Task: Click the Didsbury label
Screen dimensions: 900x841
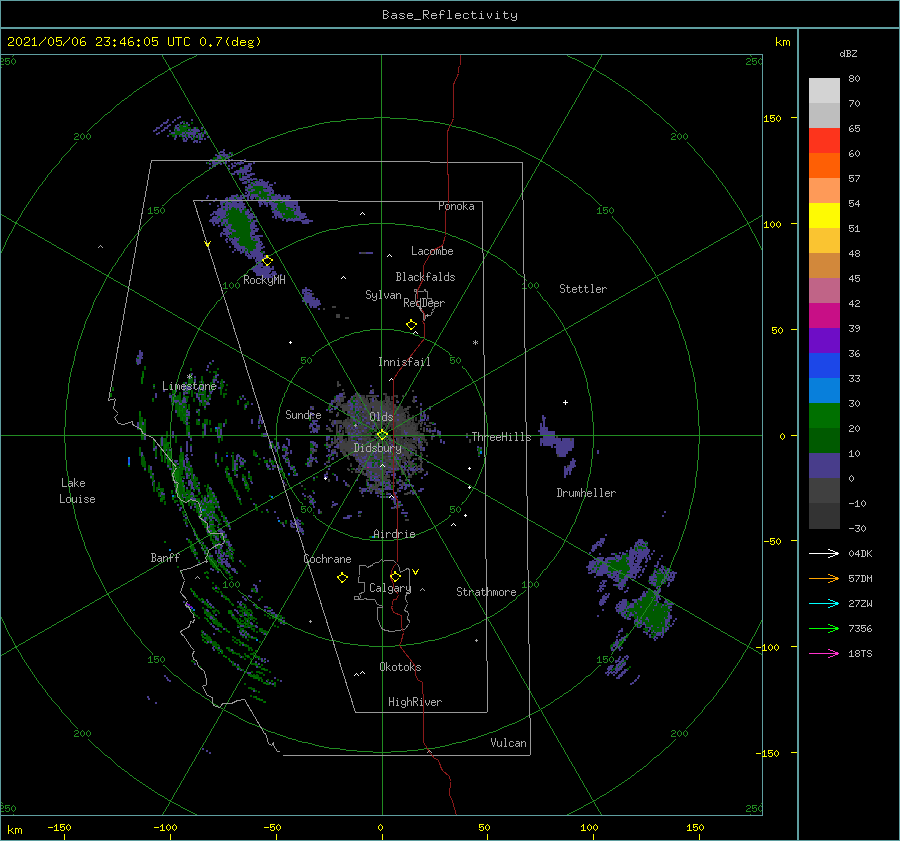Action: (377, 448)
